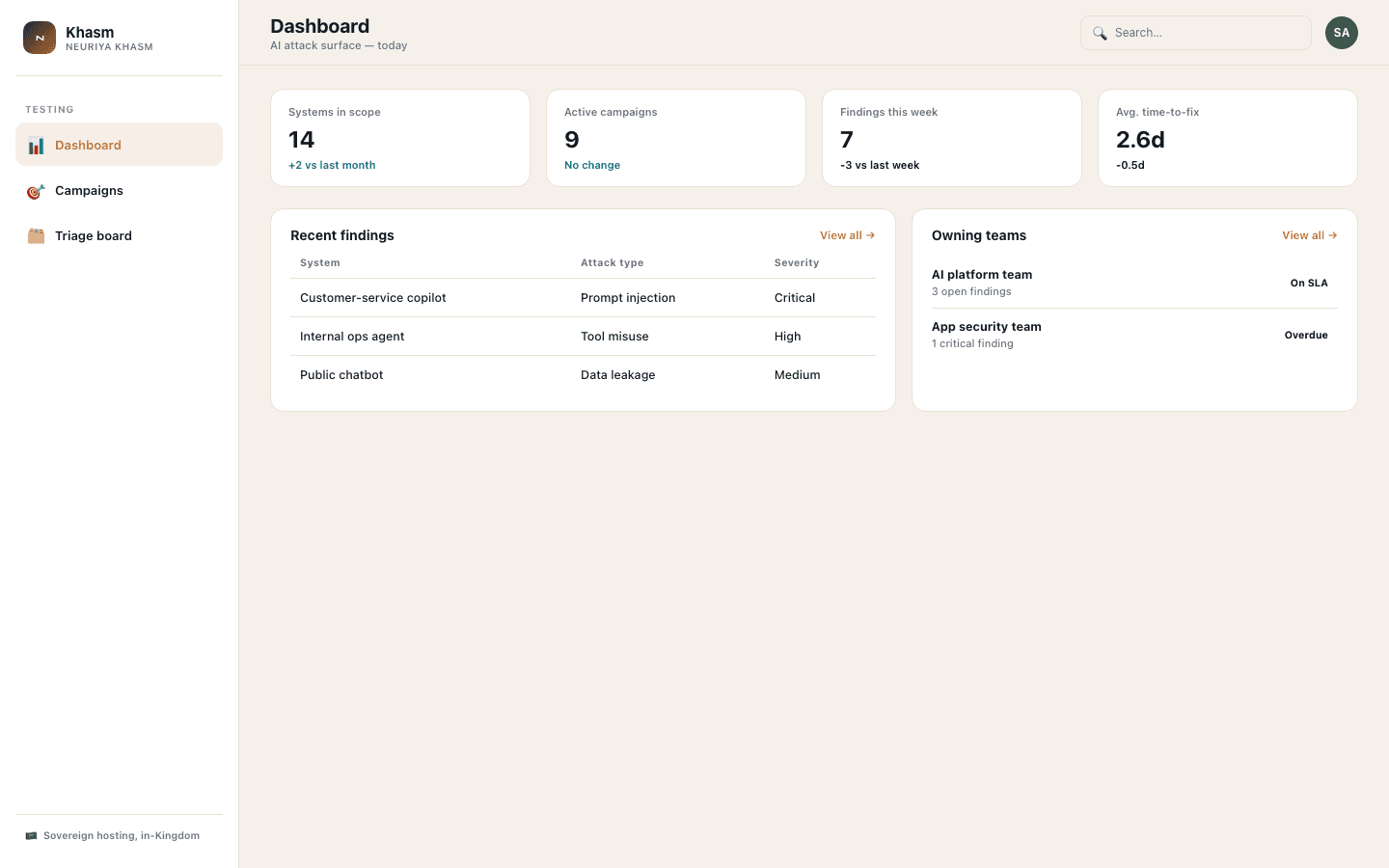Click the Campaigns target icon

[x=36, y=191]
